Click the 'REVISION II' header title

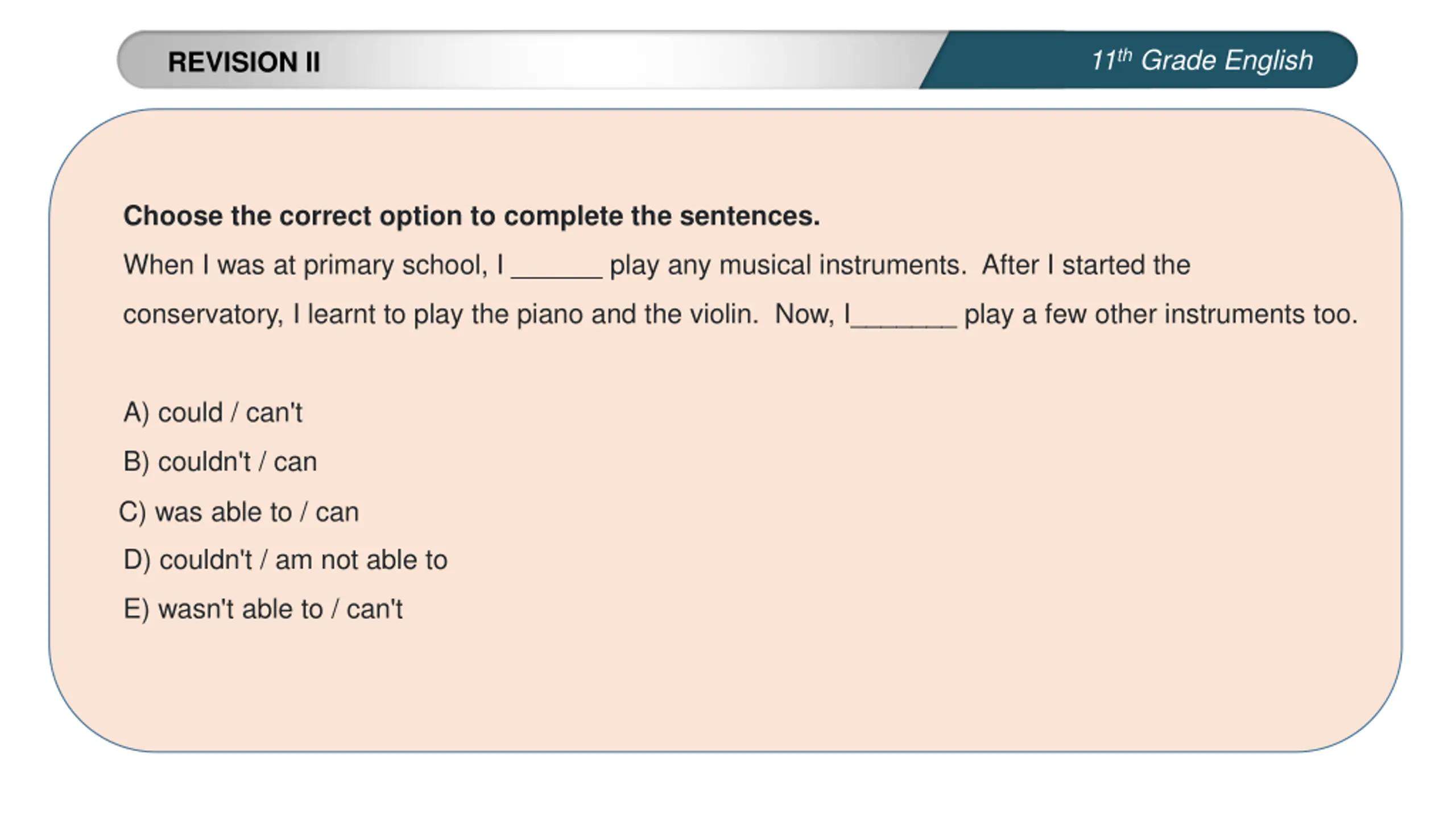(244, 61)
